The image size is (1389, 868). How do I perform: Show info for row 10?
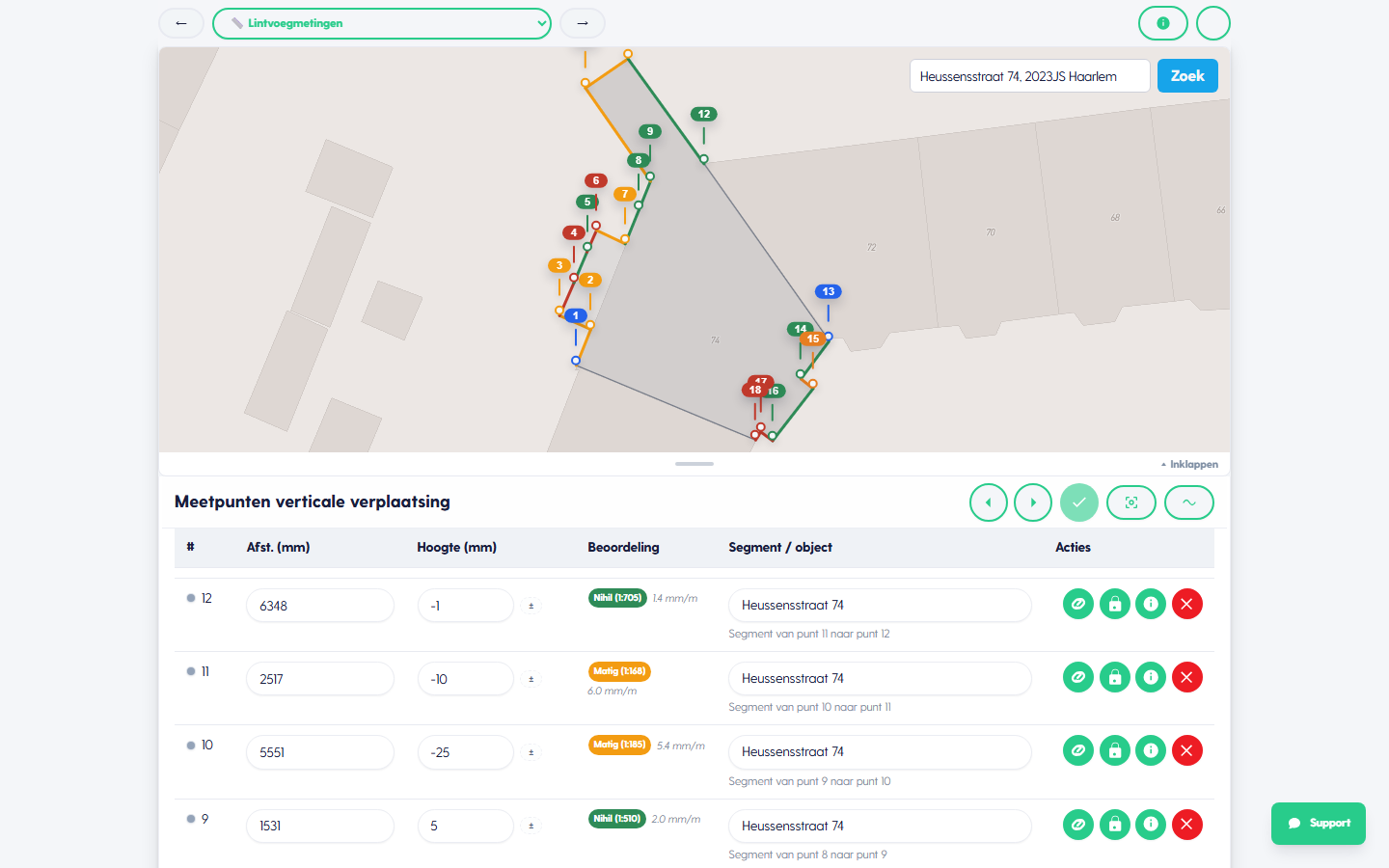1151,751
